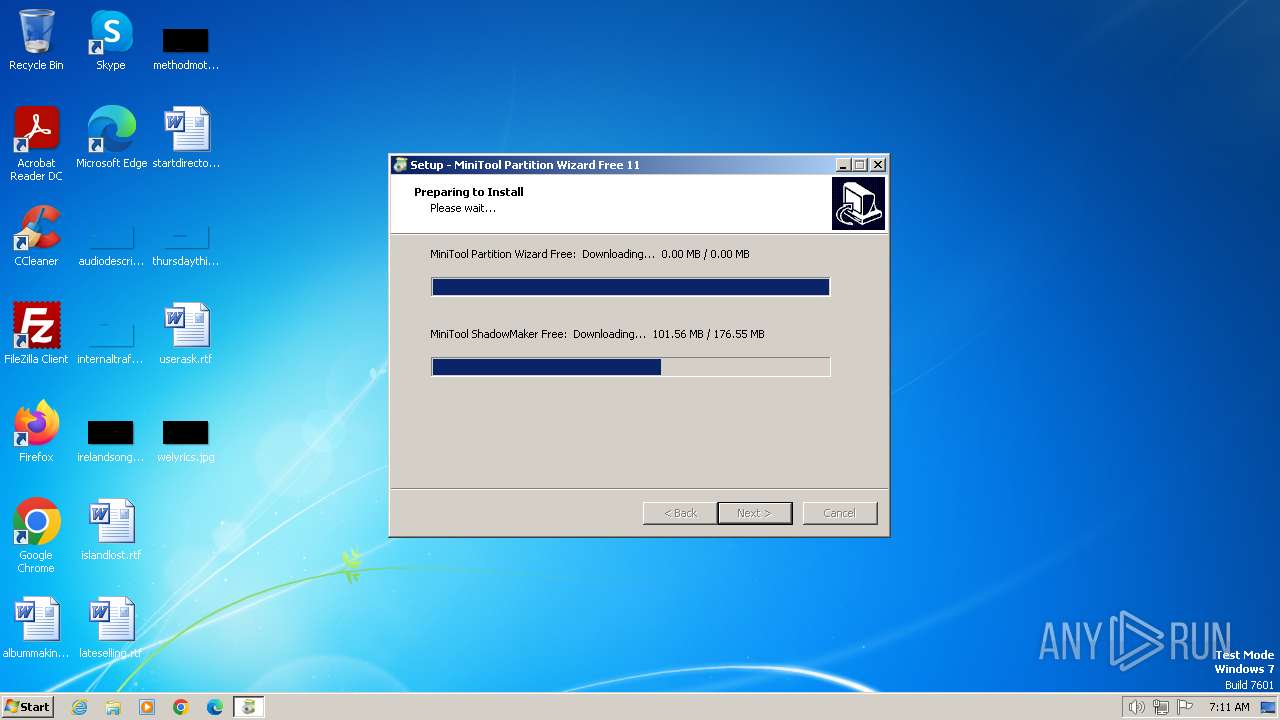Select the internaltraf desktop file
Screen dimensions: 1280x720
(x=111, y=340)
